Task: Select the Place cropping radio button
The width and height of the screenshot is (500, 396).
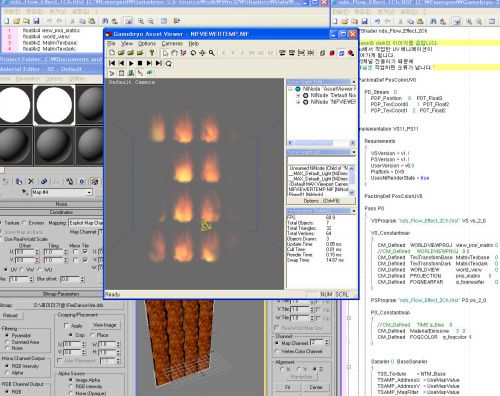Action: click(92, 335)
